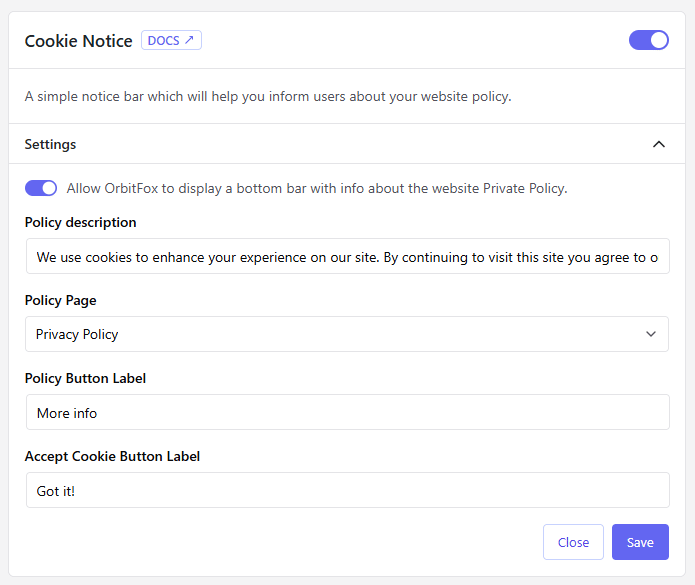Click the 'Policy description' field label

point(80,222)
